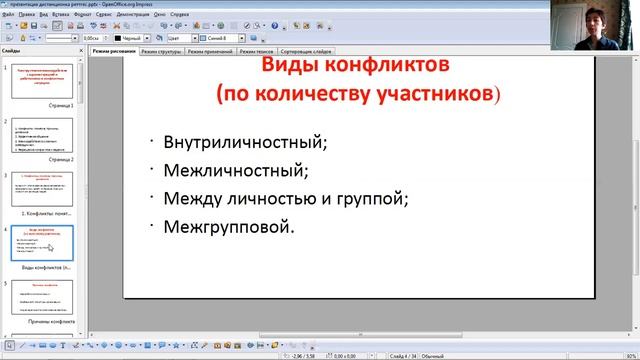
Task: Select slide 1 thumbnail in panel
Action: tap(42, 81)
